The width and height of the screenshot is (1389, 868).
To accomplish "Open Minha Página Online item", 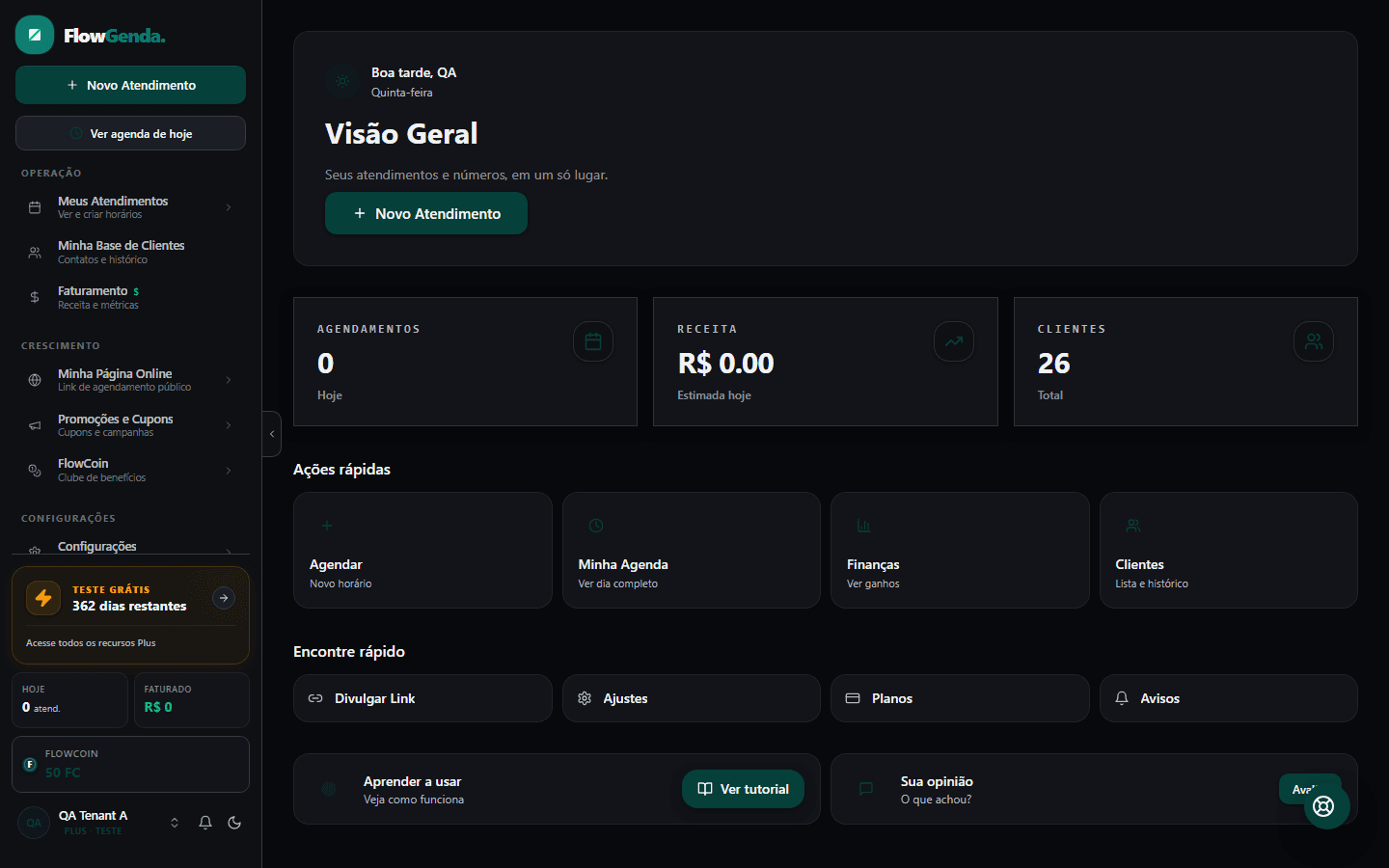I will (130, 380).
